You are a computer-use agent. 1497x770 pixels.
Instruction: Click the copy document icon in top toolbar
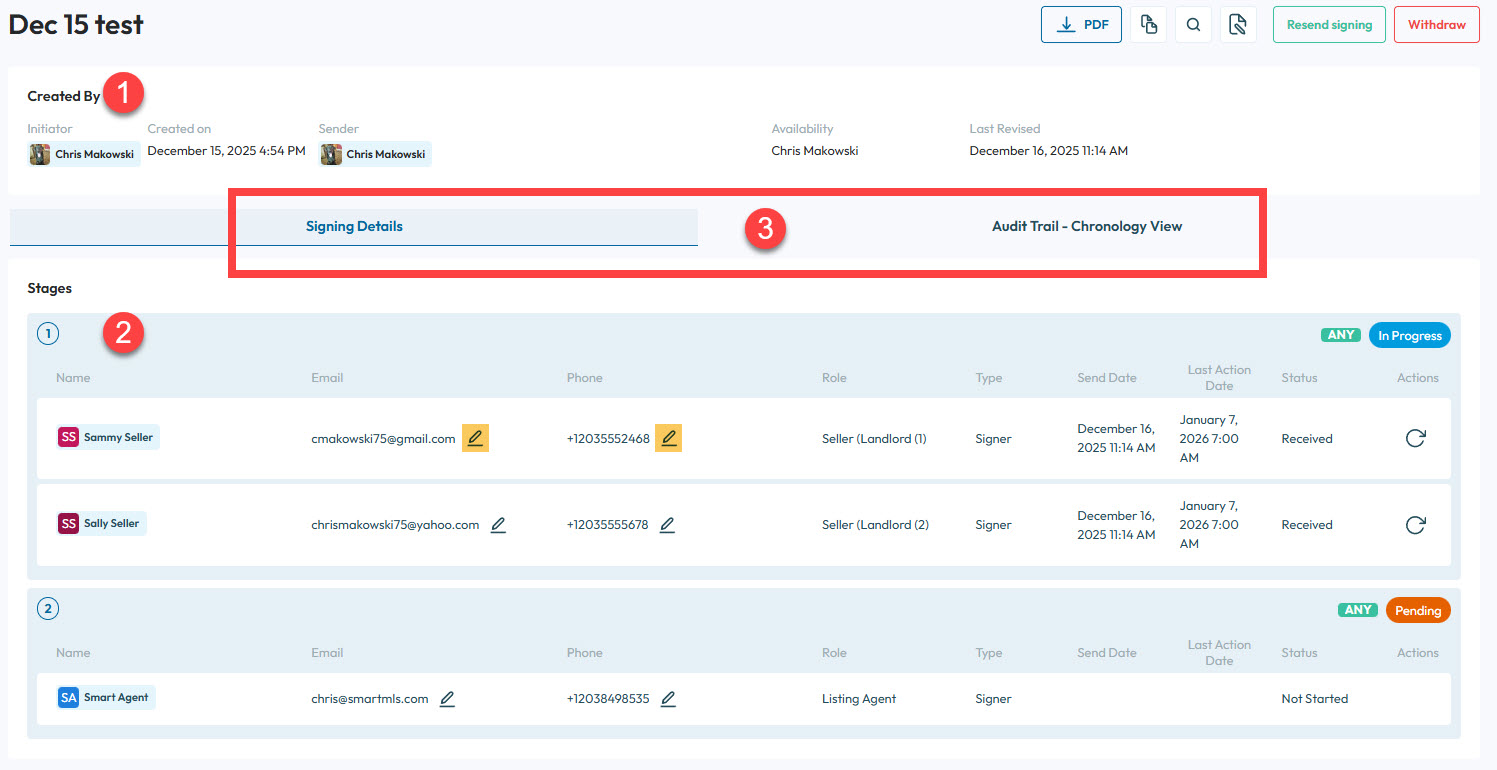pos(1148,25)
